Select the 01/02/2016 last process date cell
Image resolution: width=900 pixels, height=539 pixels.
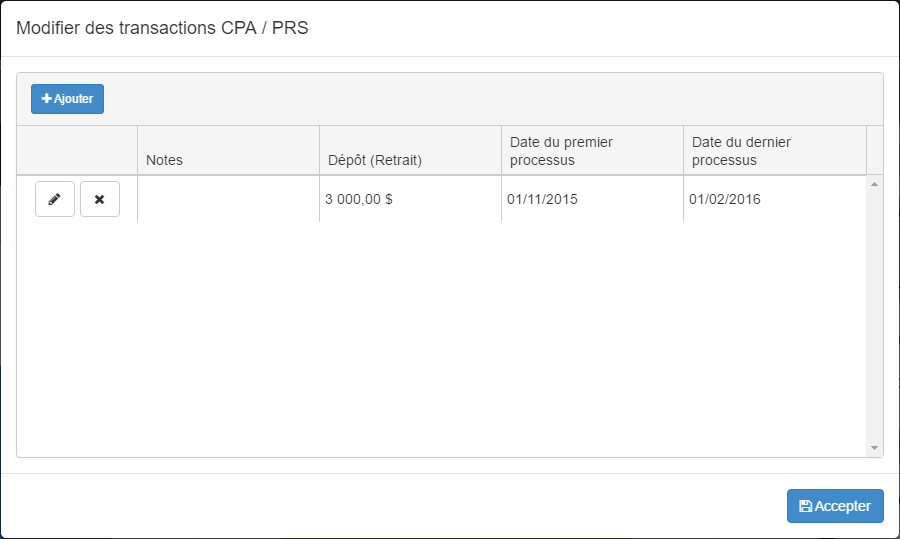click(x=724, y=199)
